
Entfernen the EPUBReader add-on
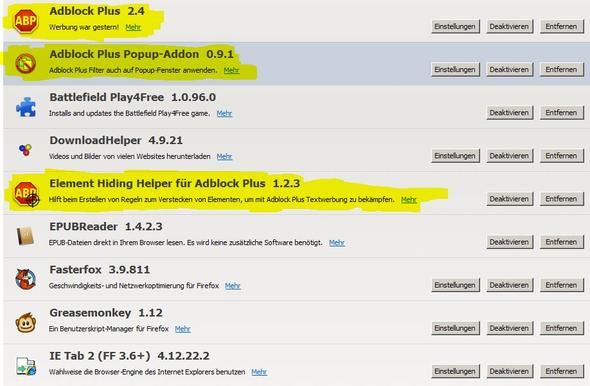point(561,242)
